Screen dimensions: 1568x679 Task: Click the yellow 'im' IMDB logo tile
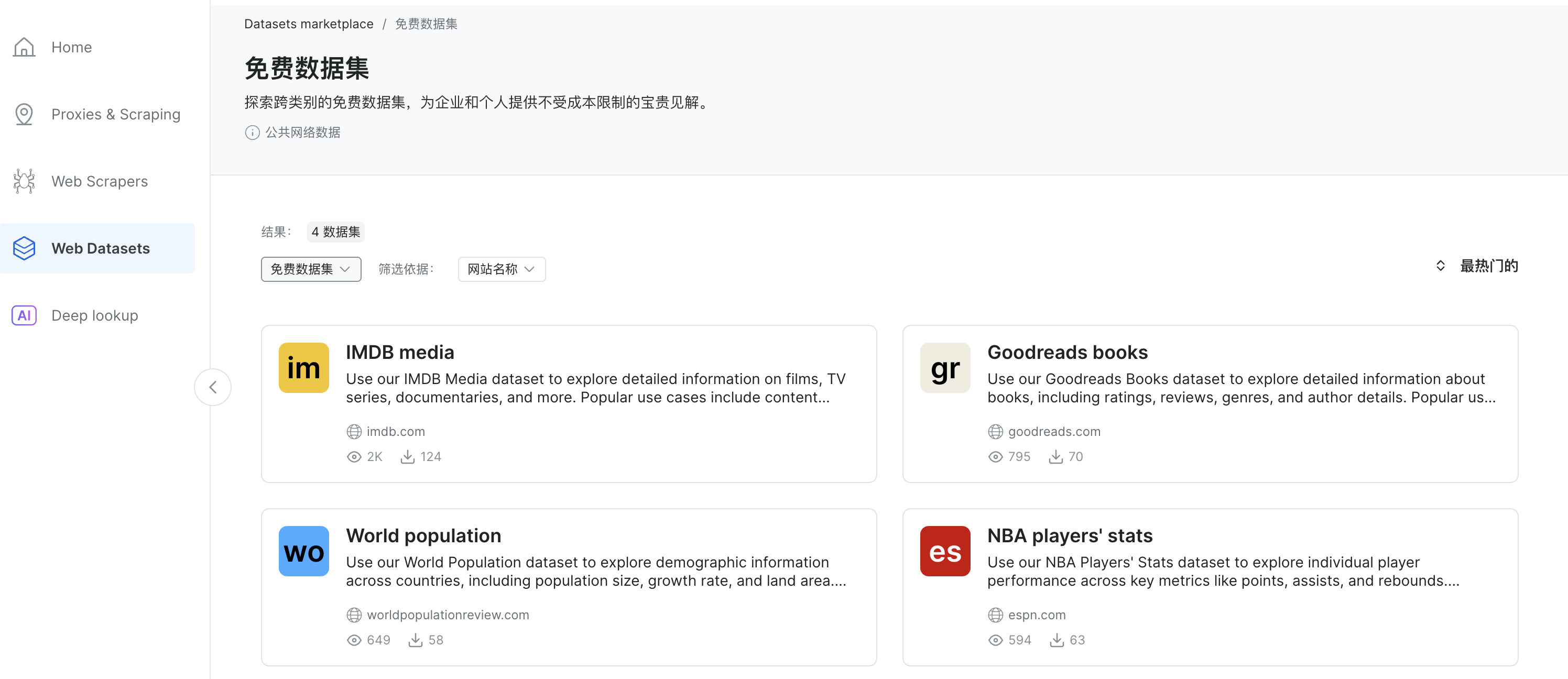(x=304, y=367)
